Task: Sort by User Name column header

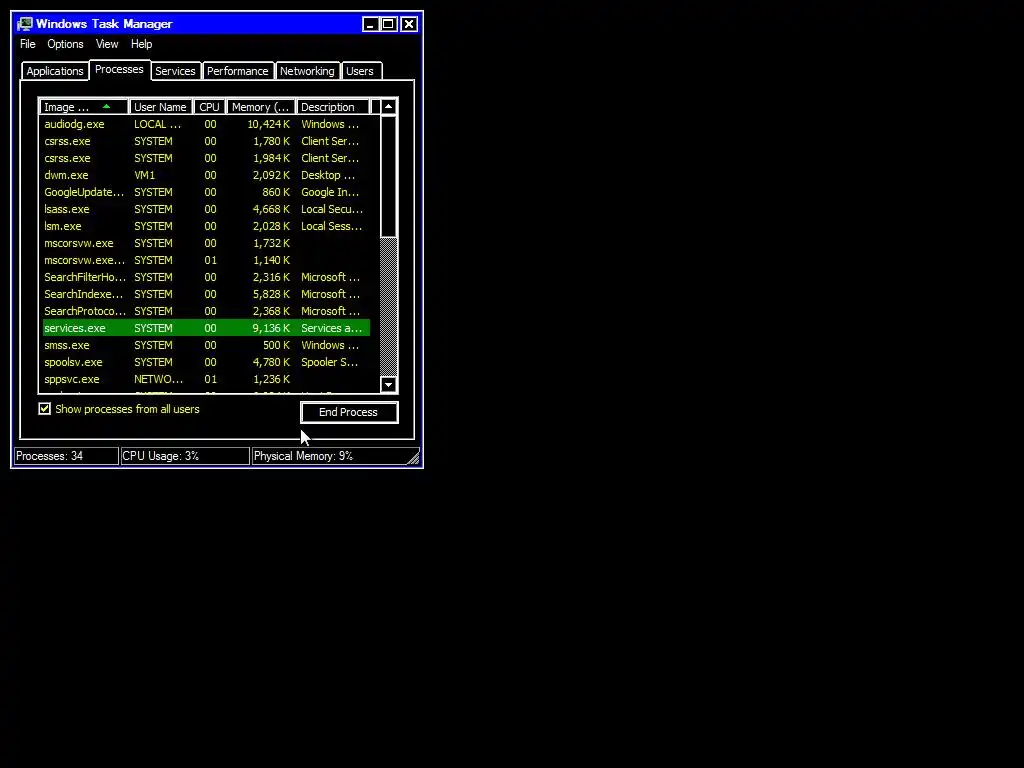Action: coord(161,107)
